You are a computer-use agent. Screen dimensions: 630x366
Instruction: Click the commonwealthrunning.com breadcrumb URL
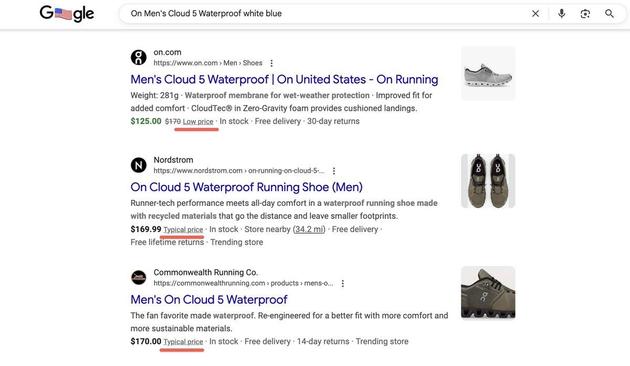click(243, 283)
